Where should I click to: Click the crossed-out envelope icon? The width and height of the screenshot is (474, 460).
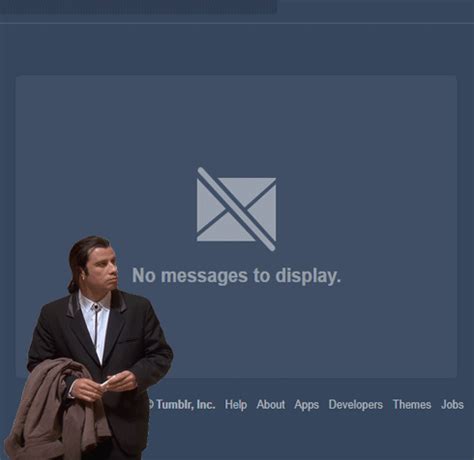point(236,209)
